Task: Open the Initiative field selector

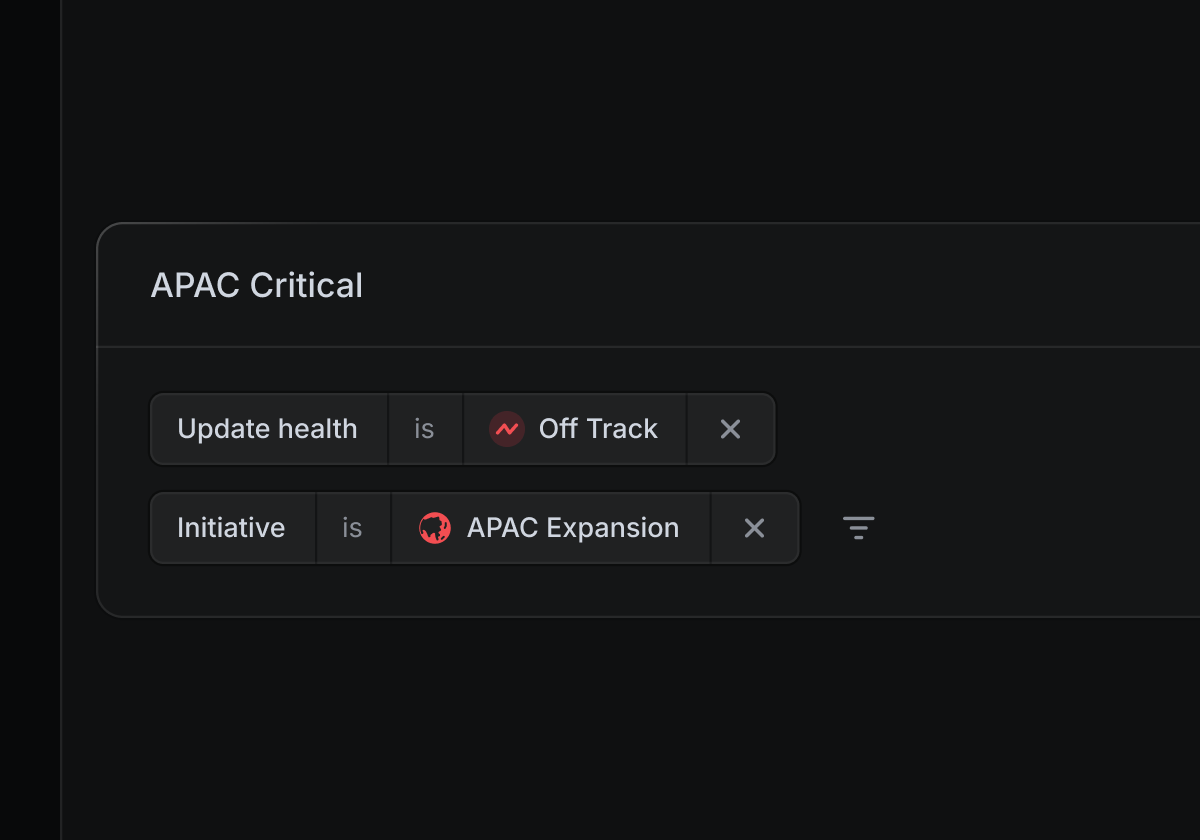Action: pyautogui.click(x=232, y=528)
